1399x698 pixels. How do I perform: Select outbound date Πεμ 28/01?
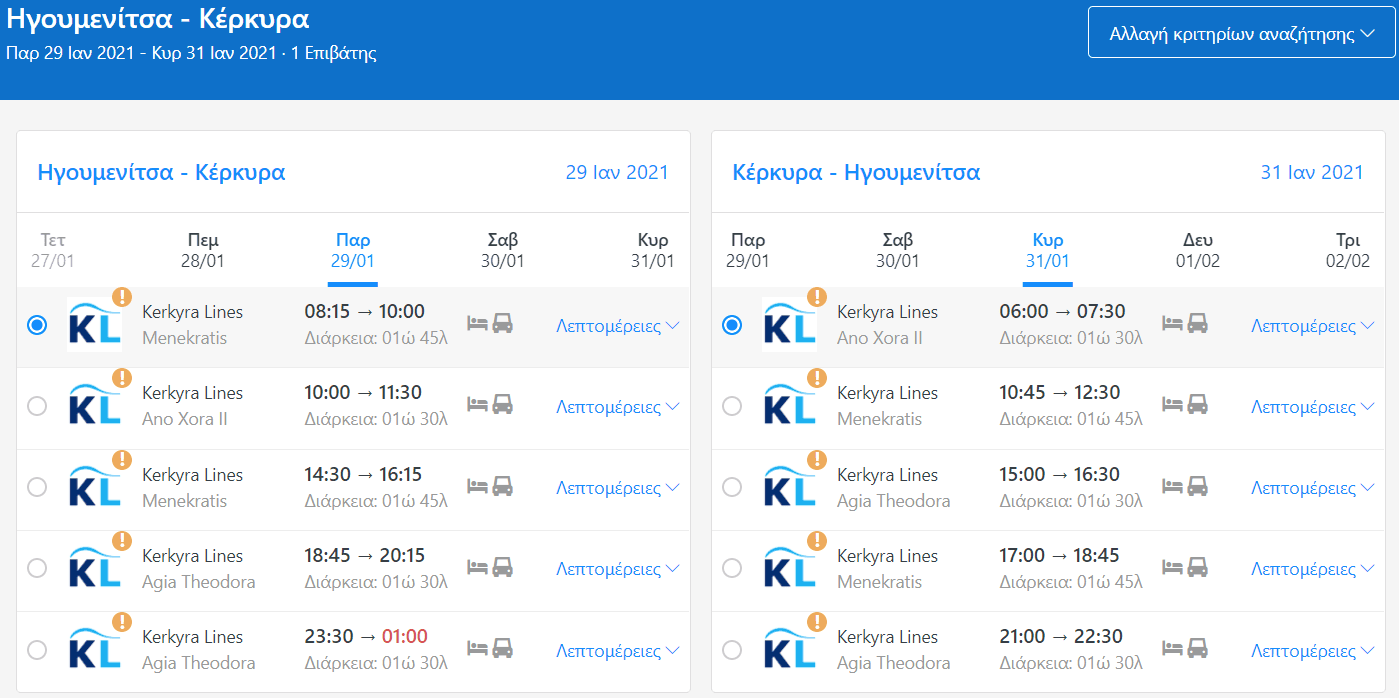(203, 250)
